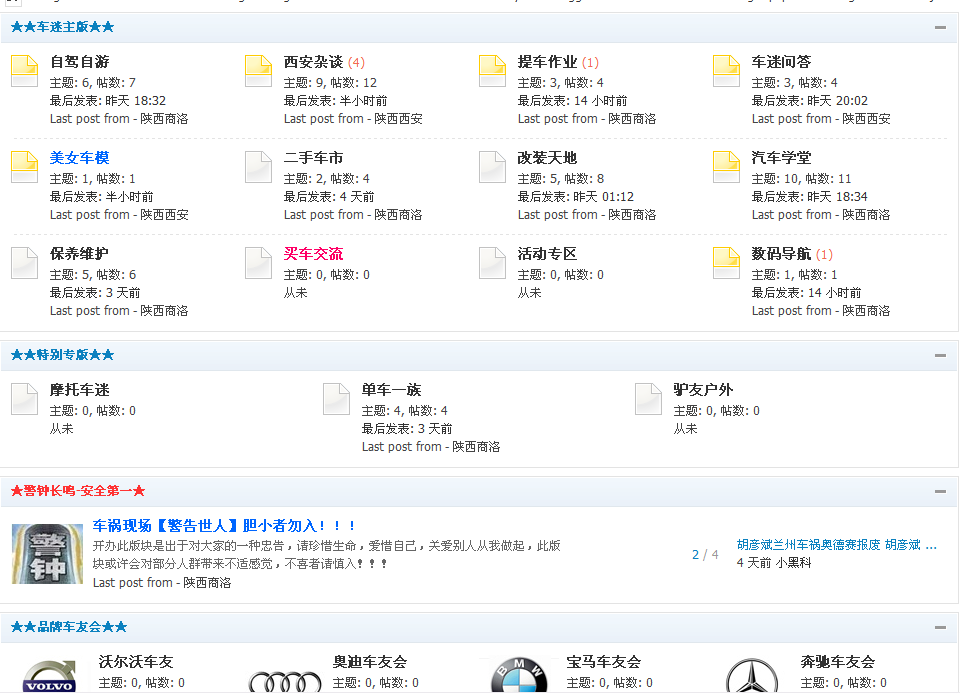The height and width of the screenshot is (694, 960).
Task: Open the 自驾自游 forum
Action: 80,62
